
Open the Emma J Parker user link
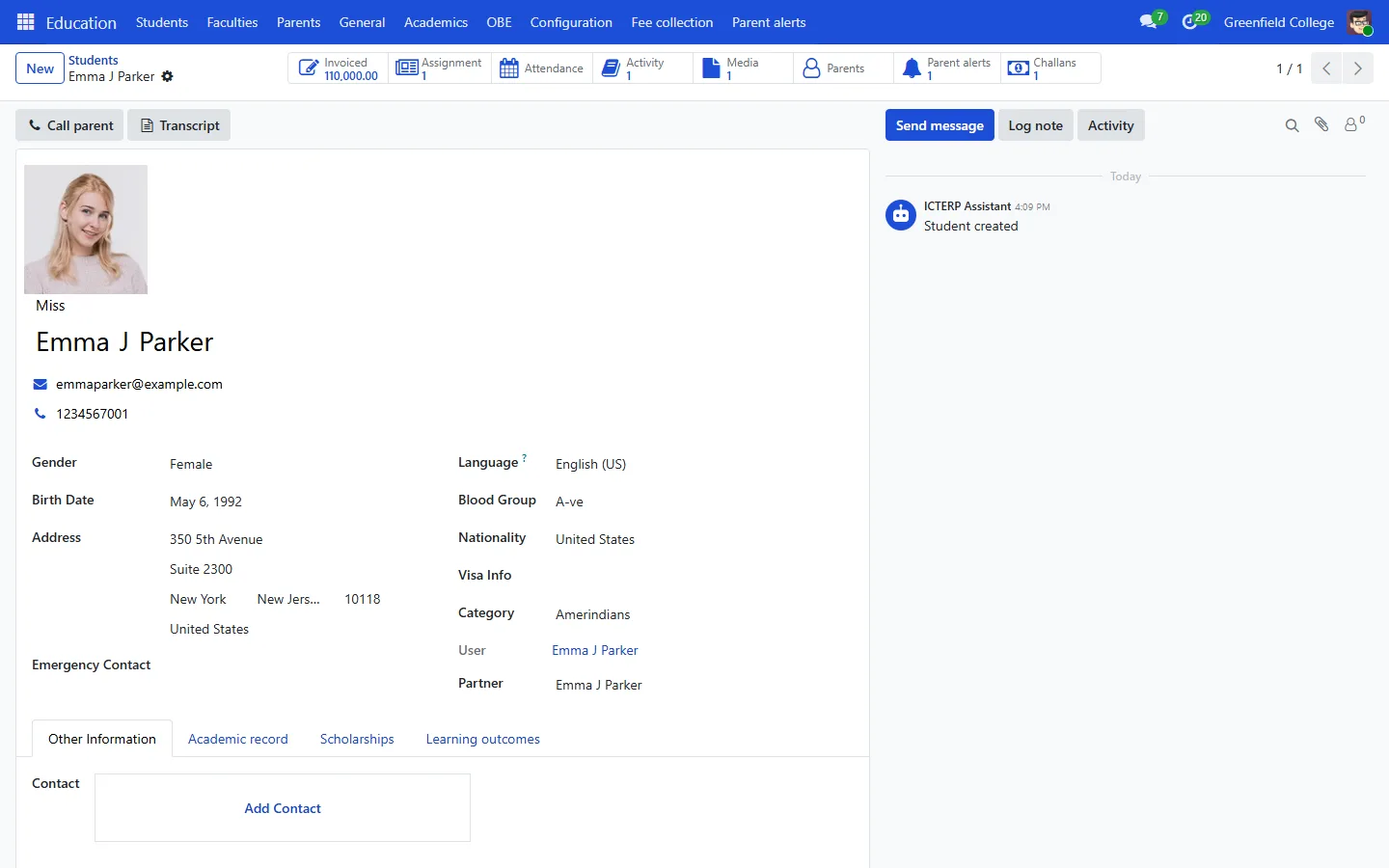(595, 650)
